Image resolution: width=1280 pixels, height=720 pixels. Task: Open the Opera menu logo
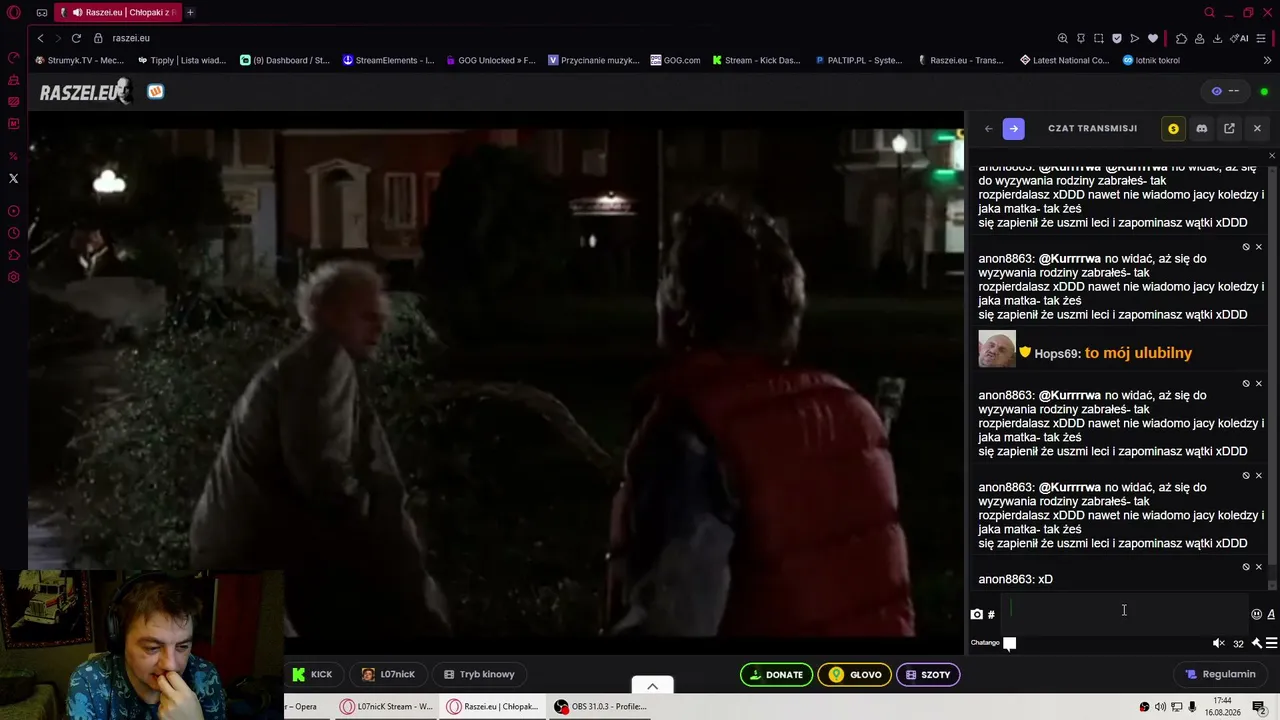(14, 13)
